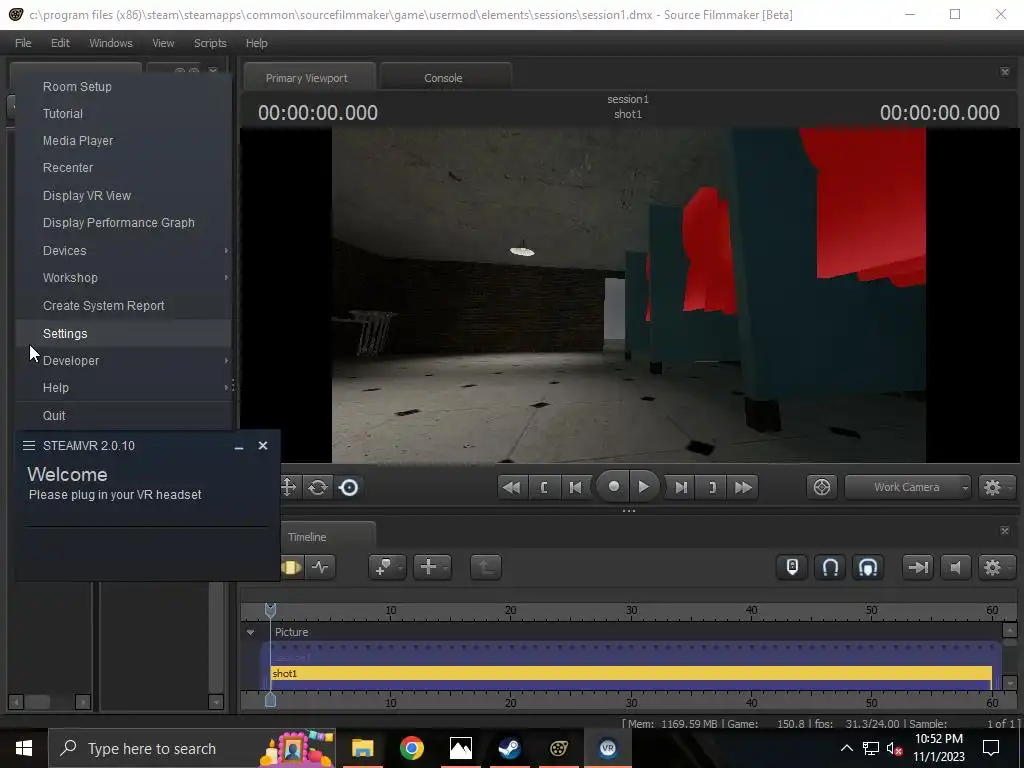1024x768 pixels.
Task: Open the Help menu in menu bar
Action: 257,43
